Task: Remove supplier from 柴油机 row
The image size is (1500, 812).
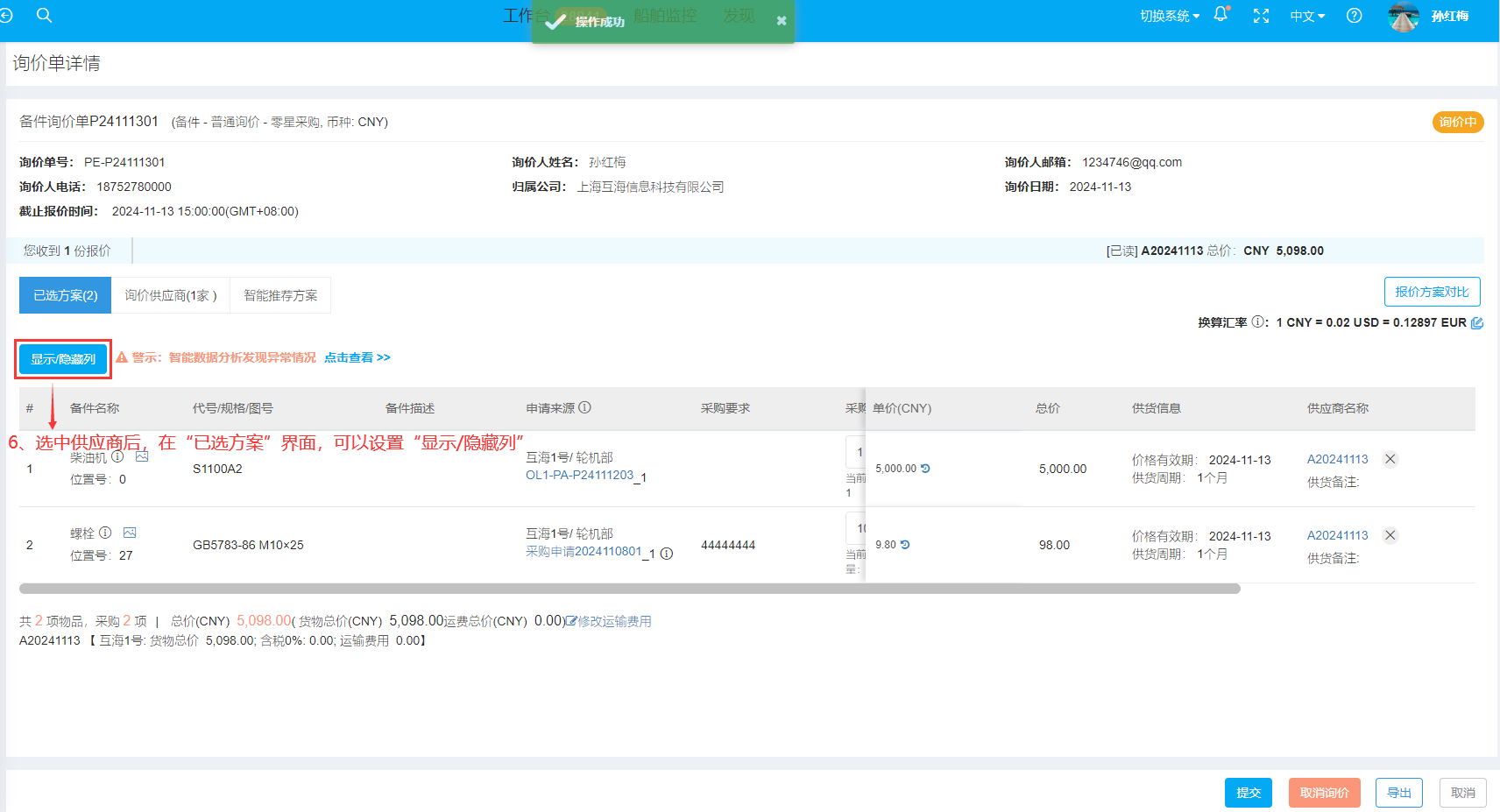Action: pos(1390,459)
